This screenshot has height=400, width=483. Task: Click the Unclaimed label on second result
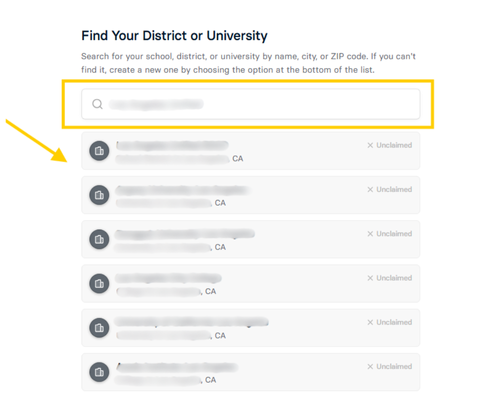[x=390, y=190]
